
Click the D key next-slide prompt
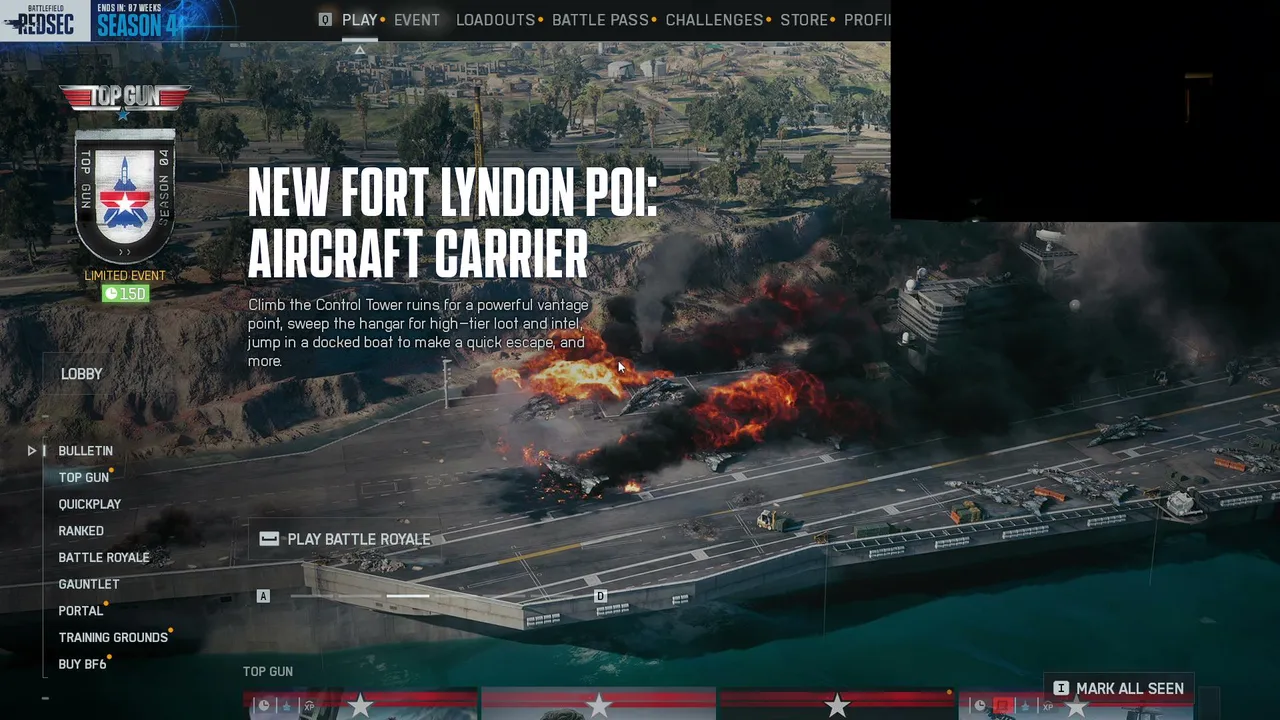click(x=600, y=596)
